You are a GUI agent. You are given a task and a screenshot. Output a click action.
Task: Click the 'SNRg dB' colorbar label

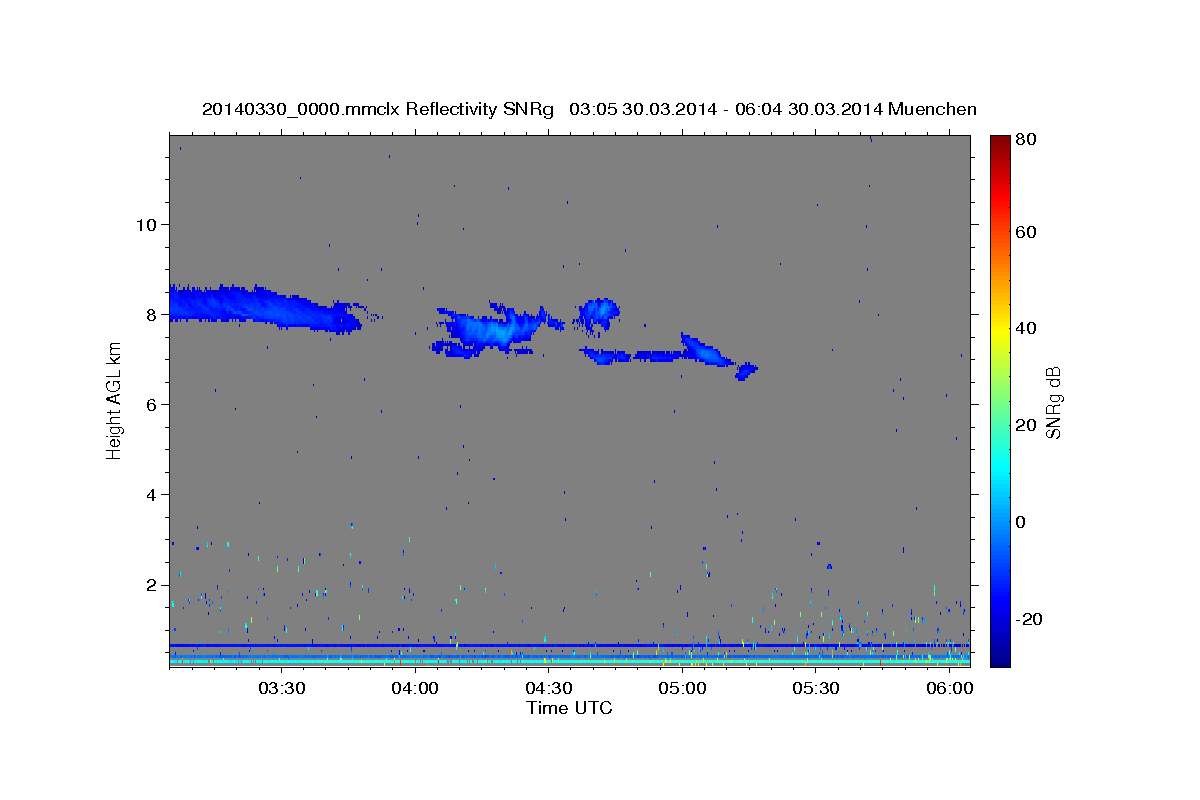coord(1053,401)
